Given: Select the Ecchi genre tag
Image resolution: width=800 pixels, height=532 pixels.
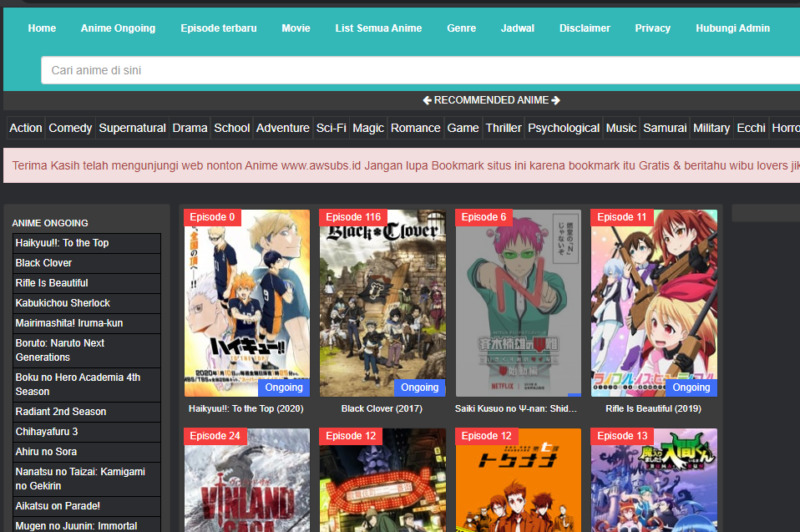Looking at the screenshot, I should pos(751,128).
